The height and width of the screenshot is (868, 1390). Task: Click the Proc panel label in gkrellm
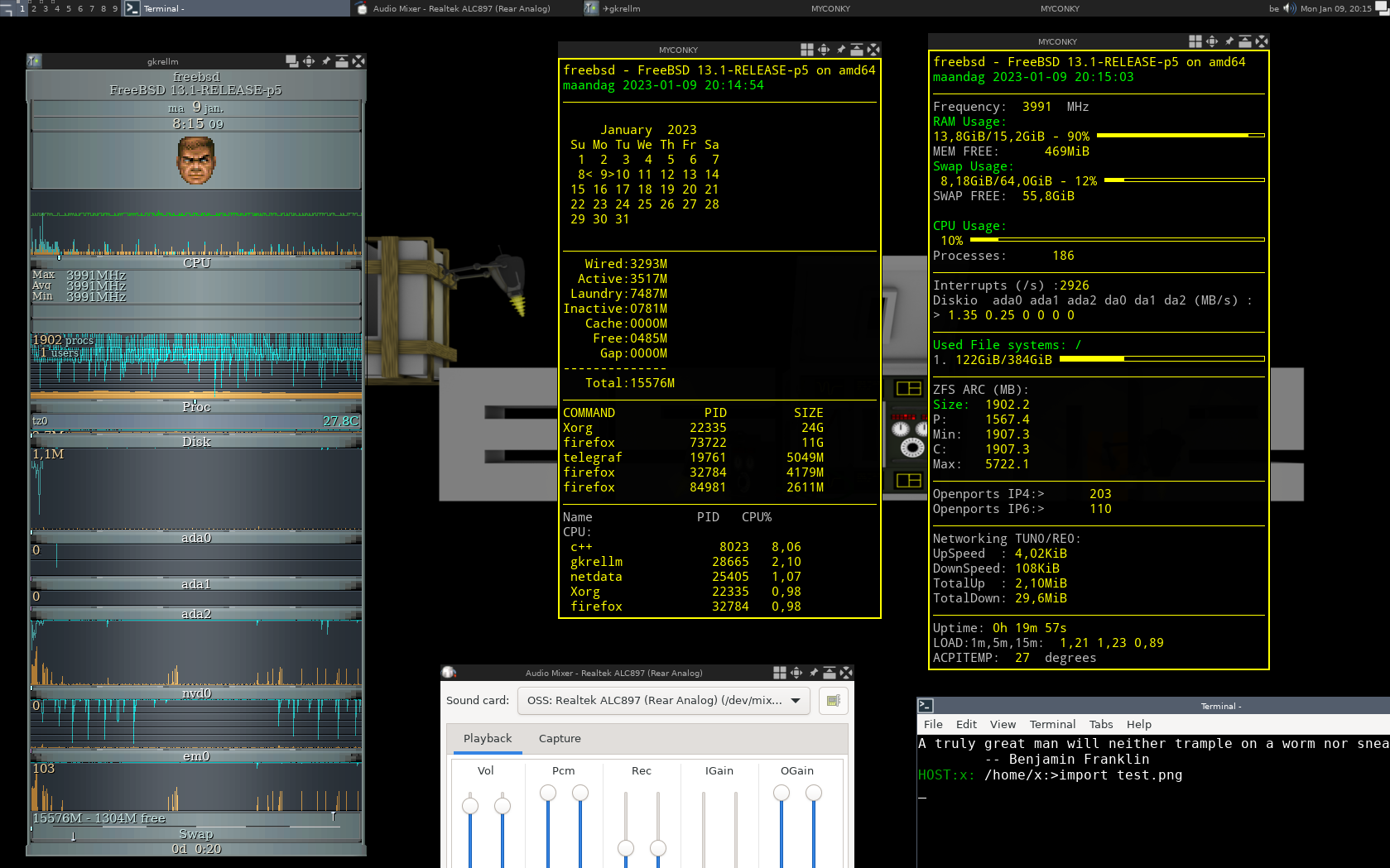[x=196, y=407]
